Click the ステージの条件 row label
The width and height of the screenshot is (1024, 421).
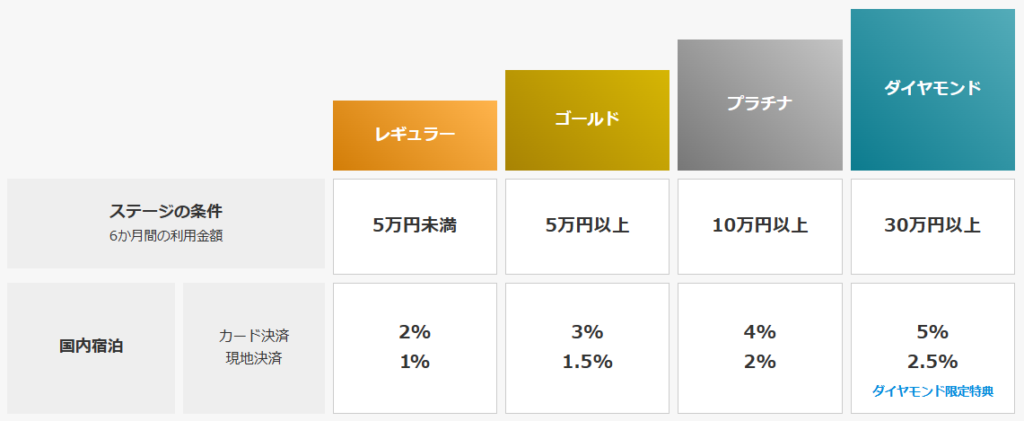166,211
